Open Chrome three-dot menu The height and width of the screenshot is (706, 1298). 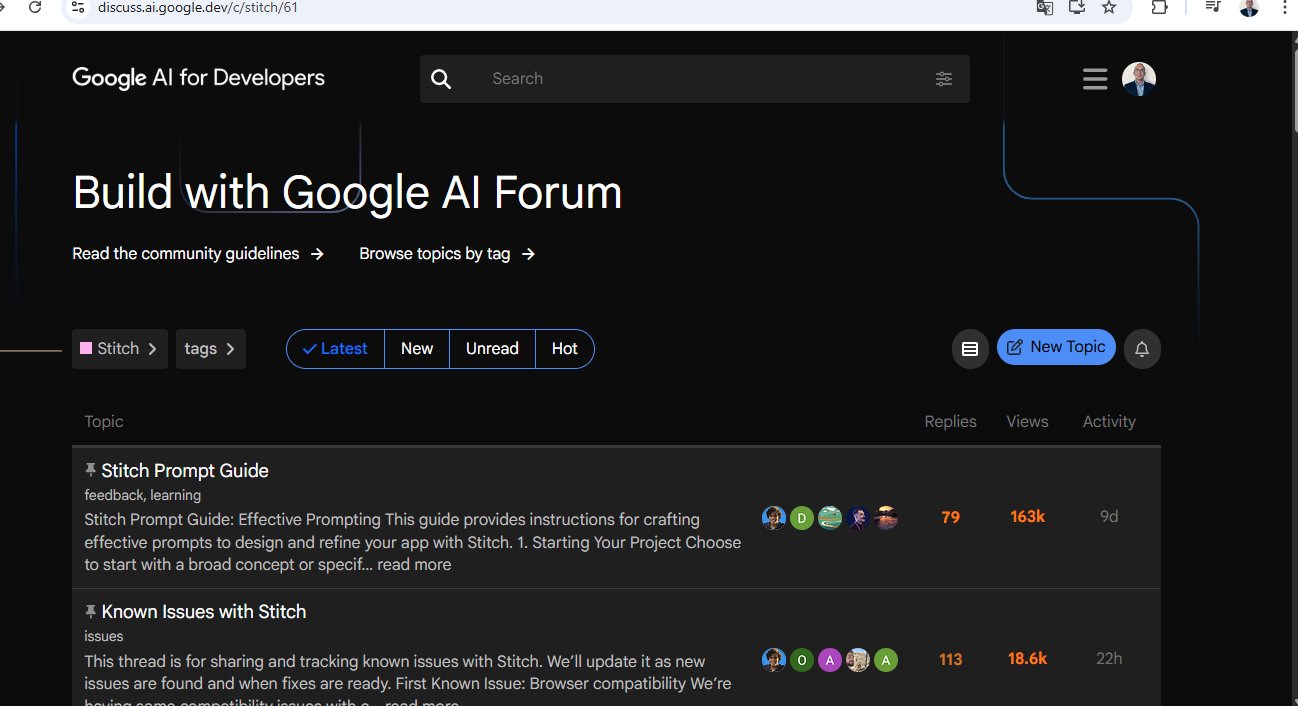pos(1285,8)
